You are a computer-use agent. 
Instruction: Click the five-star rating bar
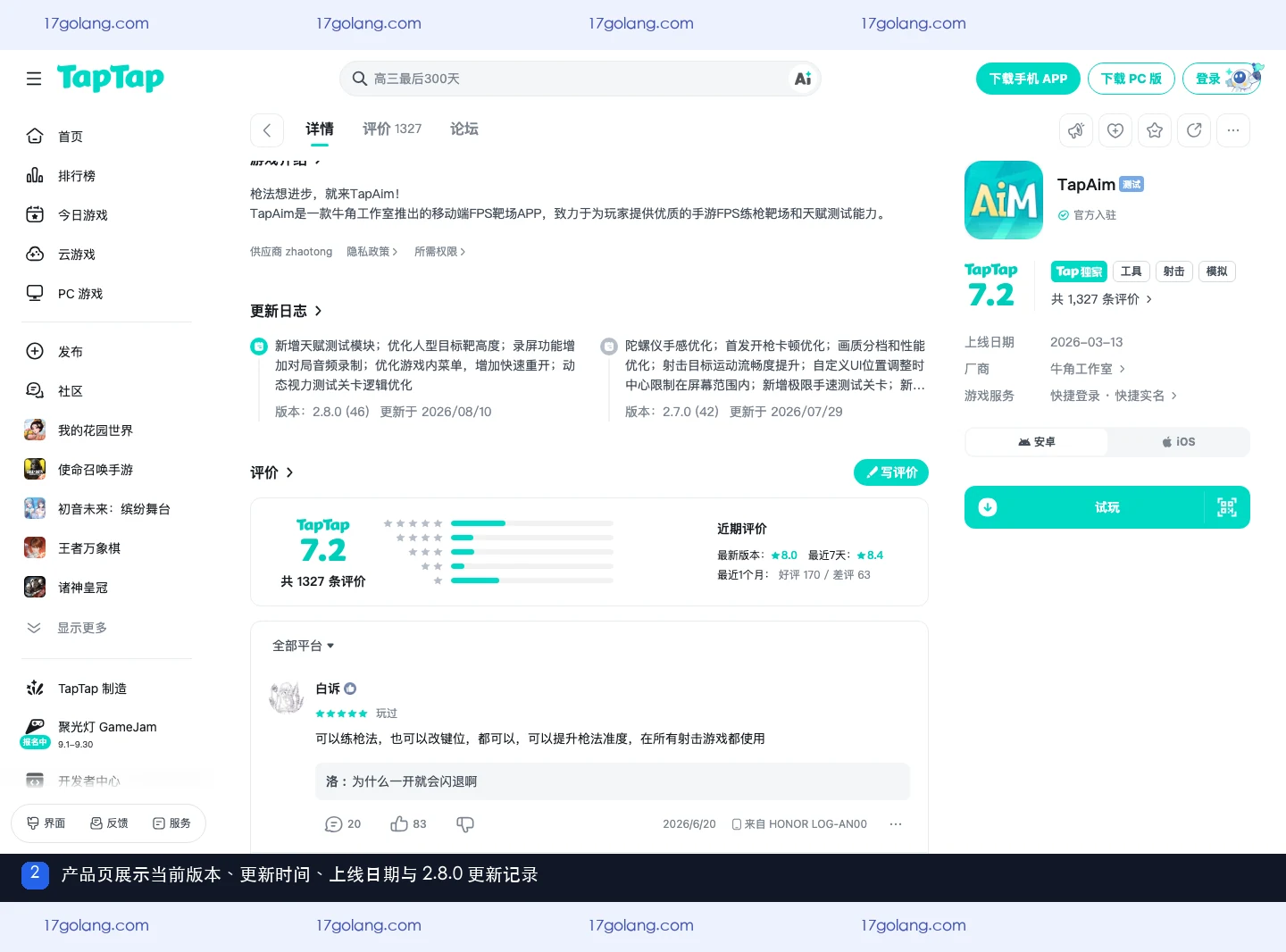532,523
